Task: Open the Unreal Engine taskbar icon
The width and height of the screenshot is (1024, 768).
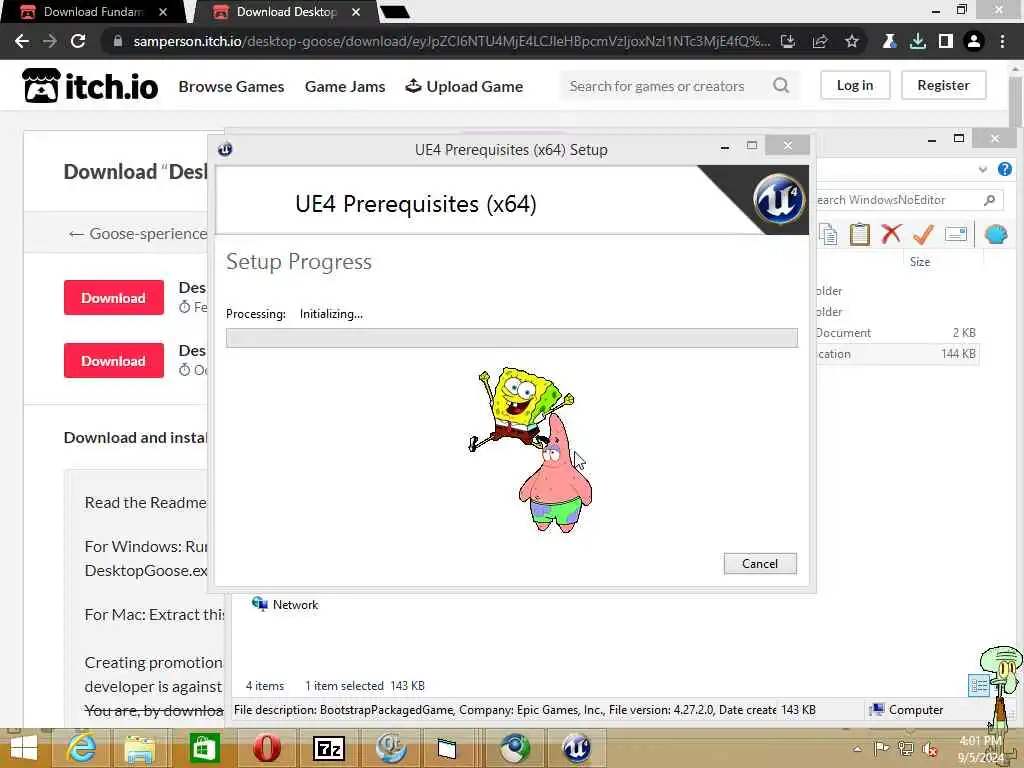Action: pos(577,748)
